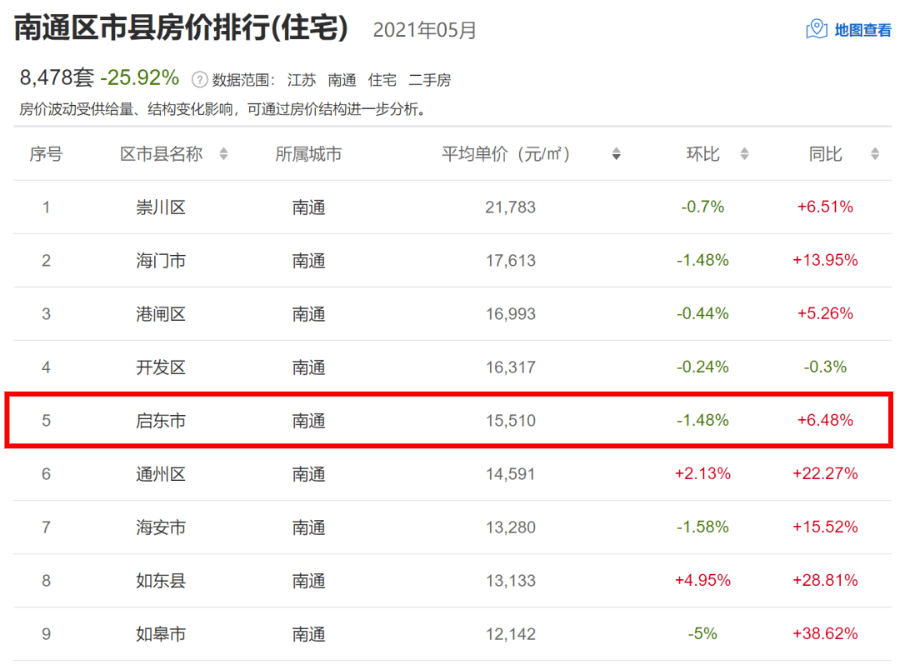Image resolution: width=900 pixels, height=670 pixels.
Task: Open the 地图查看 map view link
Action: (862, 31)
